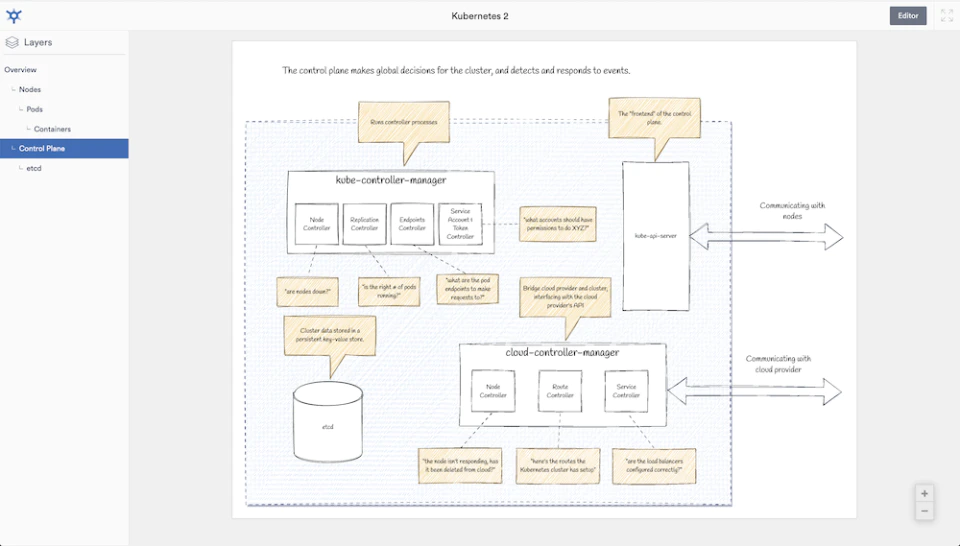This screenshot has width=960, height=546.
Task: Click the 'Kubernetes 2' document title
Action: tap(480, 16)
